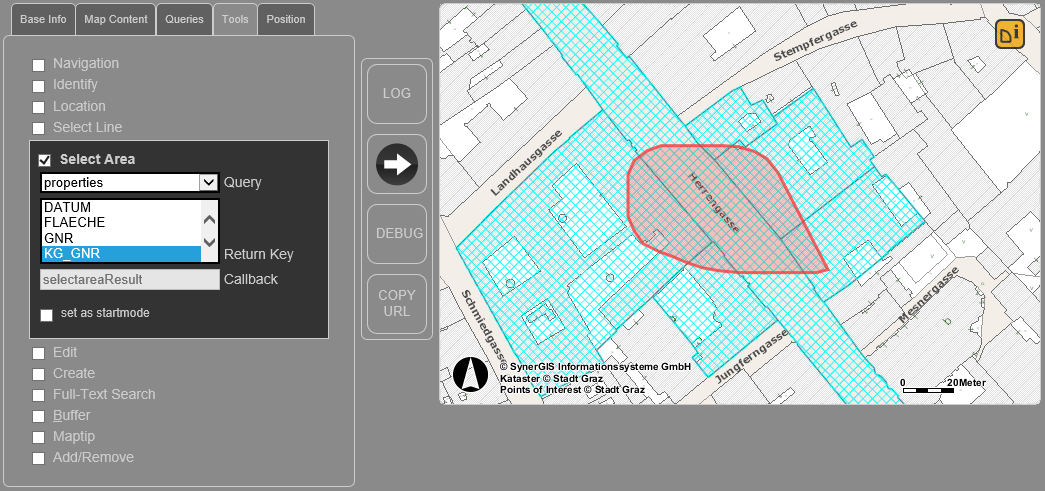The height and width of the screenshot is (491, 1045).
Task: Click the 20Meter scale bar
Action: click(942, 386)
